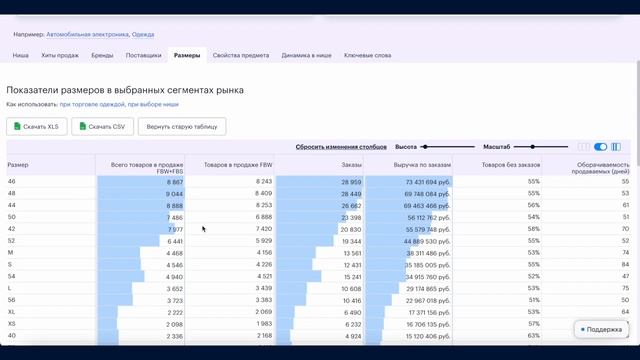Click total goods value 4 940
This screenshot has width=640, height=360.
pyautogui.click(x=175, y=277)
